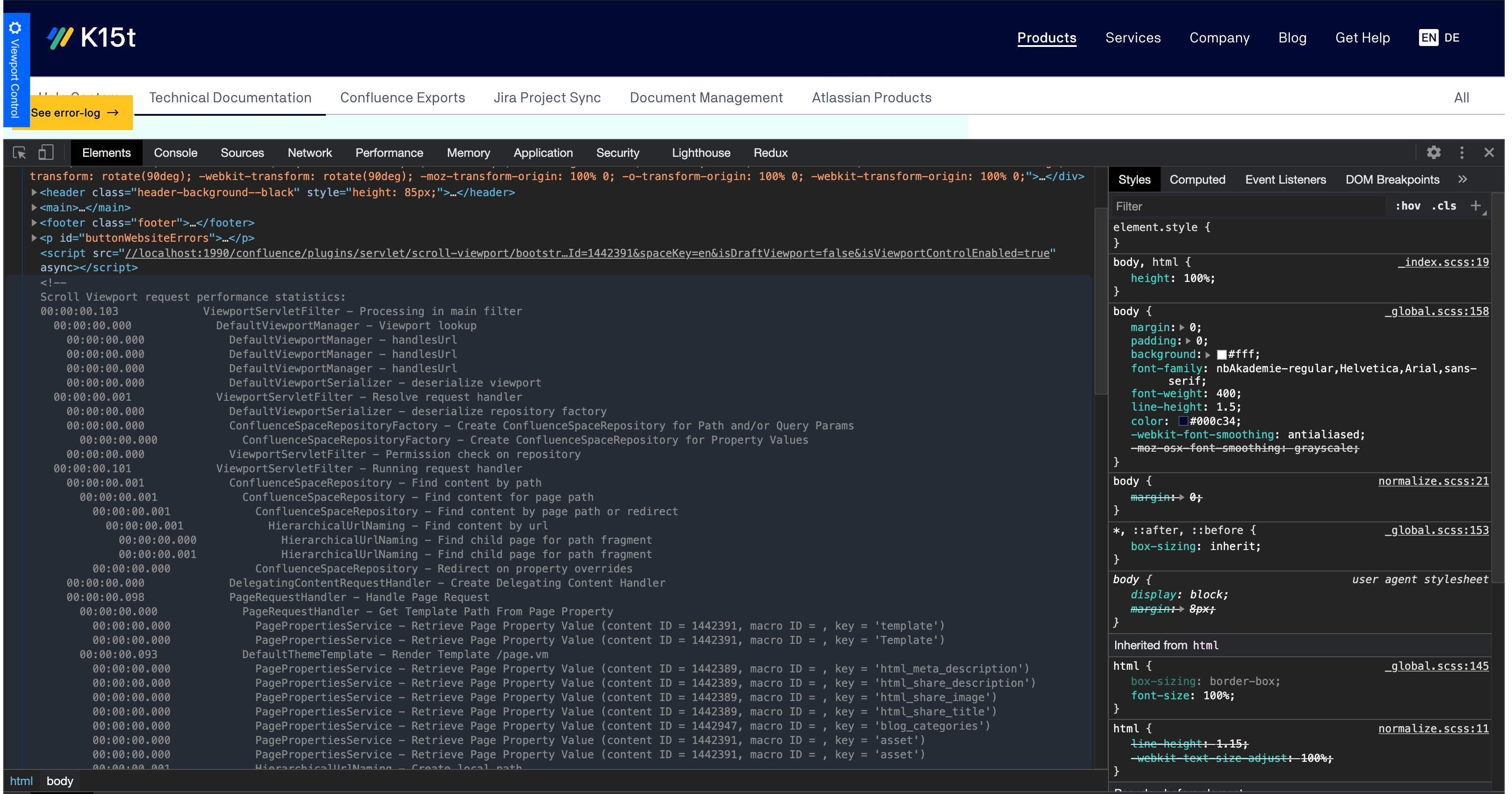Expand the header element node

pos(34,192)
